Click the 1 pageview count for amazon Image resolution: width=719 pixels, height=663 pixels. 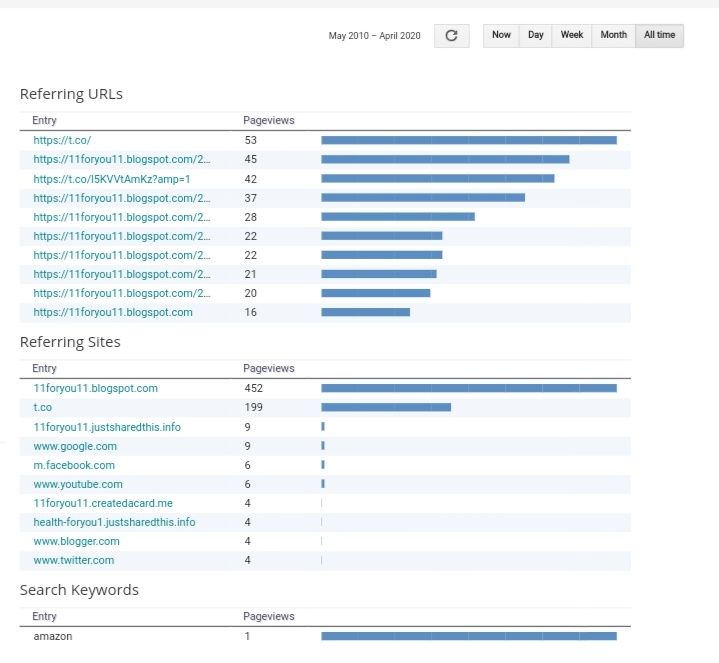(x=247, y=636)
